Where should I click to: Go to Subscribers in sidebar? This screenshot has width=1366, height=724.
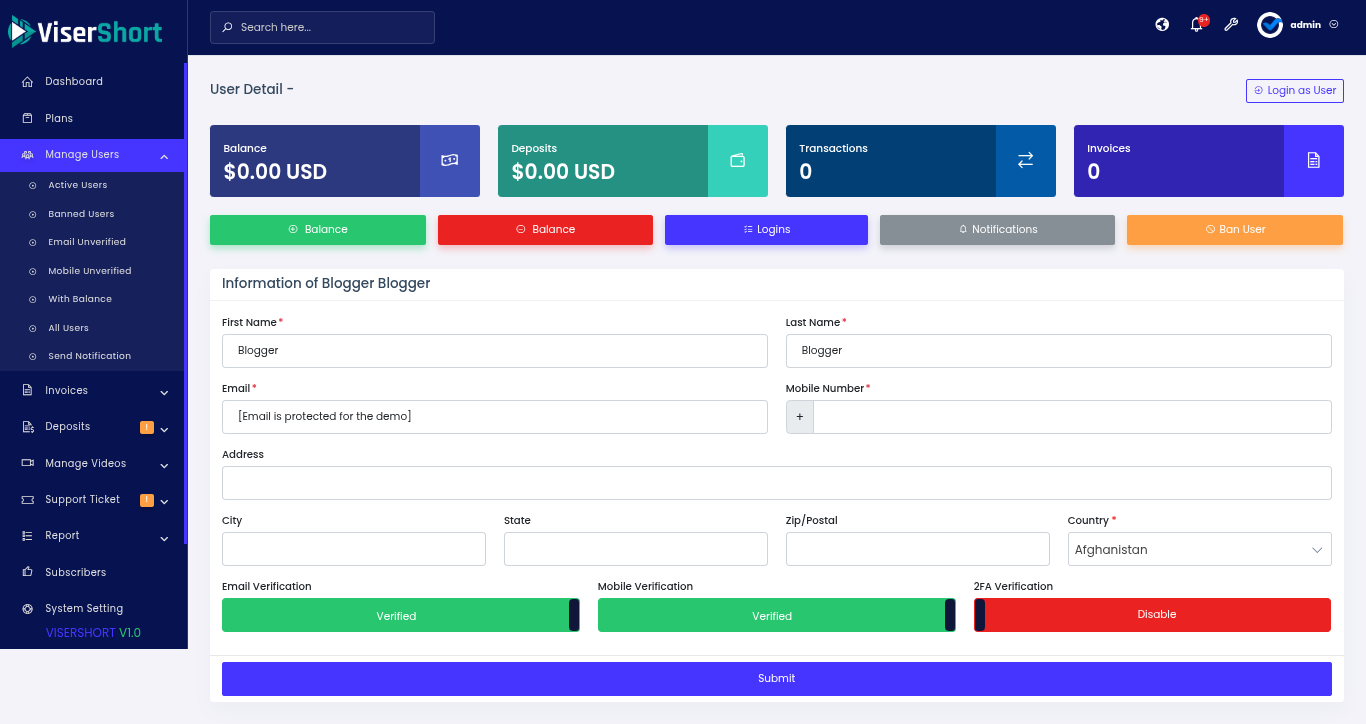[75, 572]
